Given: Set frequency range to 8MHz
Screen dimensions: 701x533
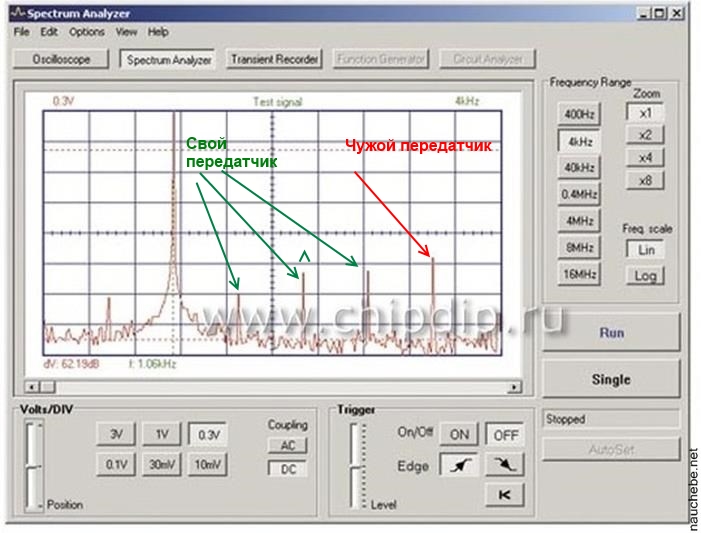Looking at the screenshot, I should pyautogui.click(x=579, y=247).
